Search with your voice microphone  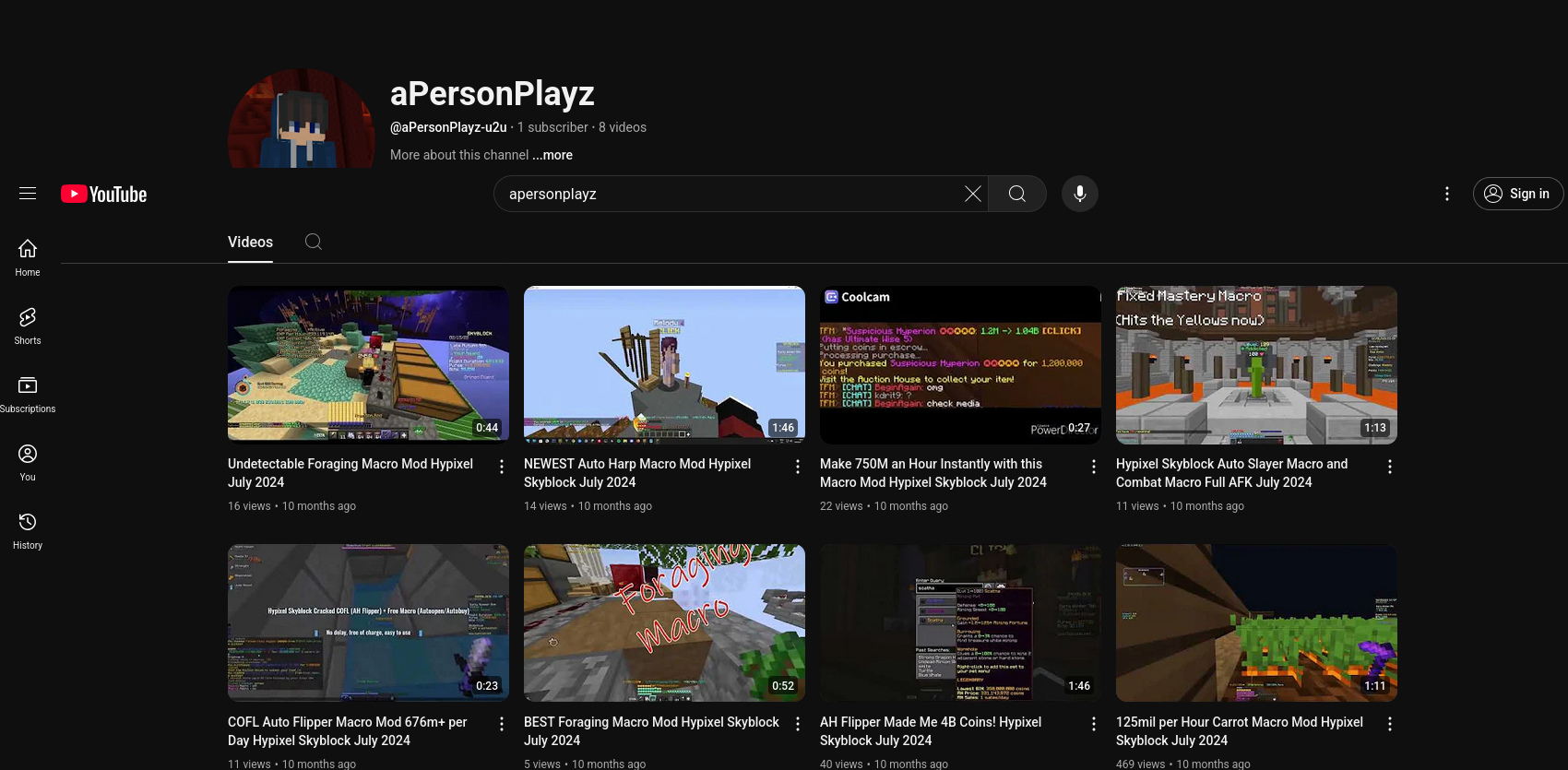pos(1080,194)
